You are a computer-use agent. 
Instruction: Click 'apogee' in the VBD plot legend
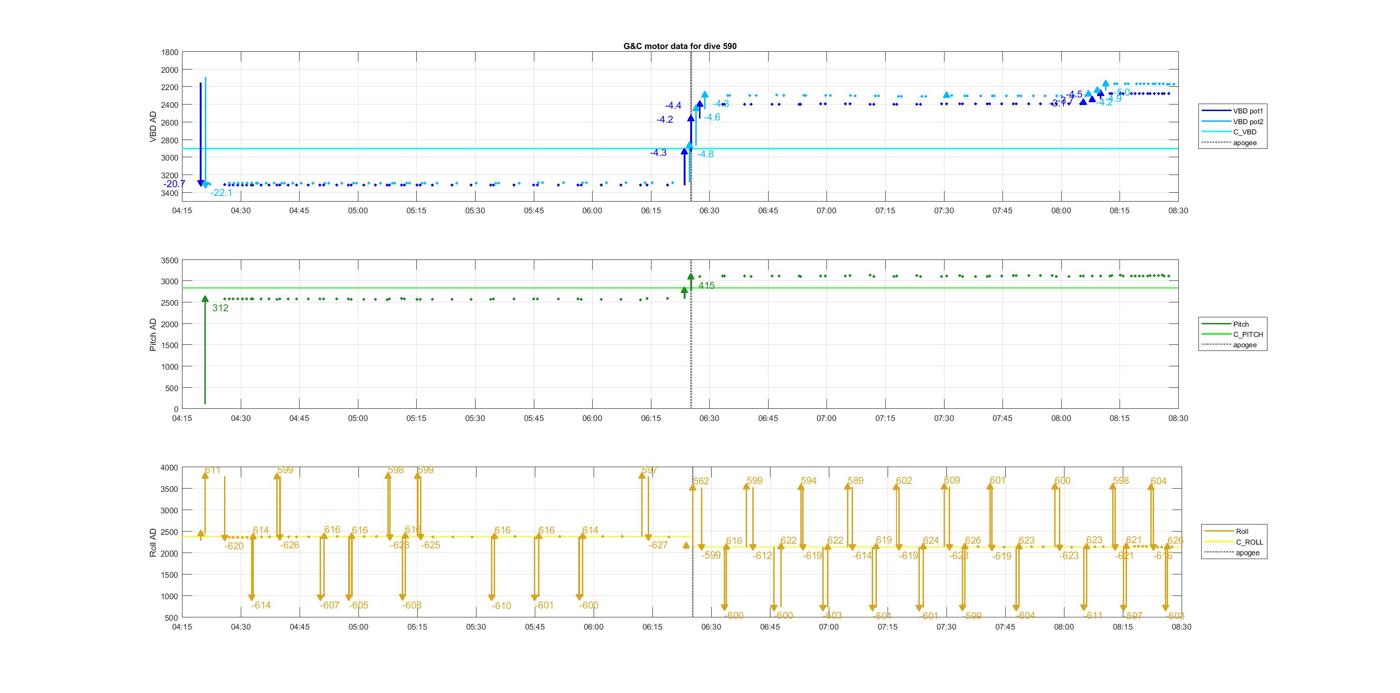coord(1244,143)
